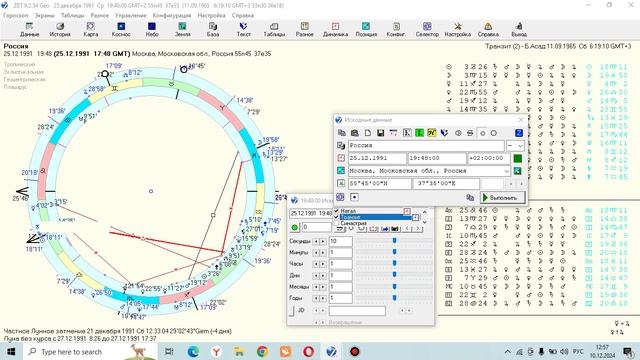The image size is (640, 360).
Task: Open the Текст interpretation tool
Action: coord(243,29)
